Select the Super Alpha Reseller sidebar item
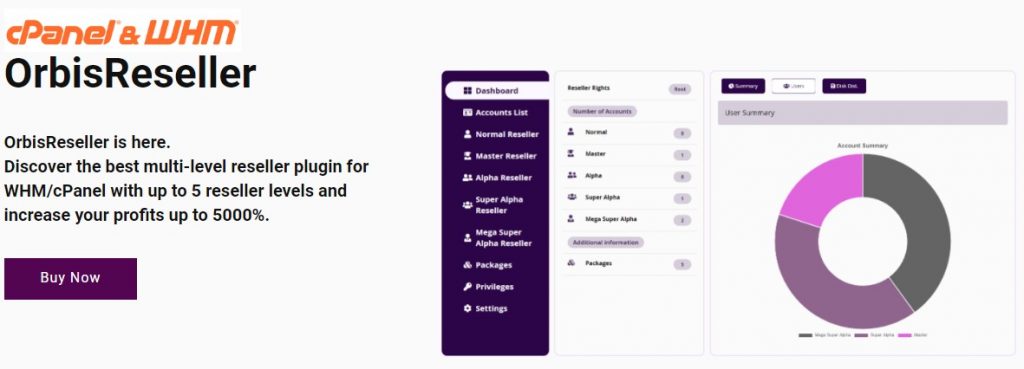Viewport: 1024px width, 369px height. pyautogui.click(x=495, y=205)
